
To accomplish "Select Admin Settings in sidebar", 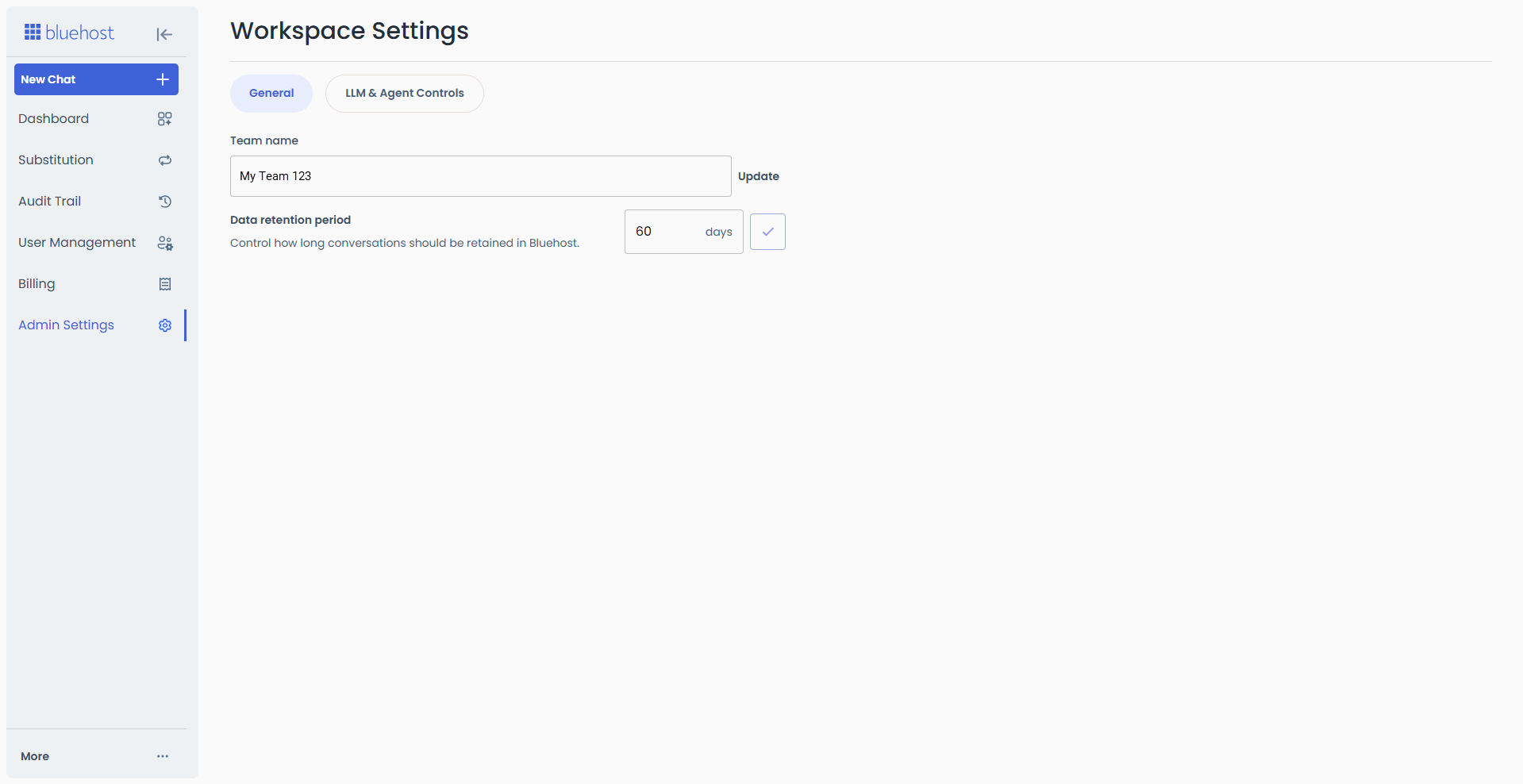I will click(96, 325).
